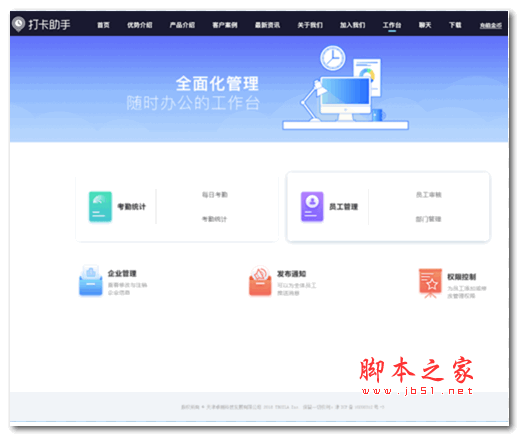
Task: Click the 全面化管理 banner heading
Action: pos(217,83)
